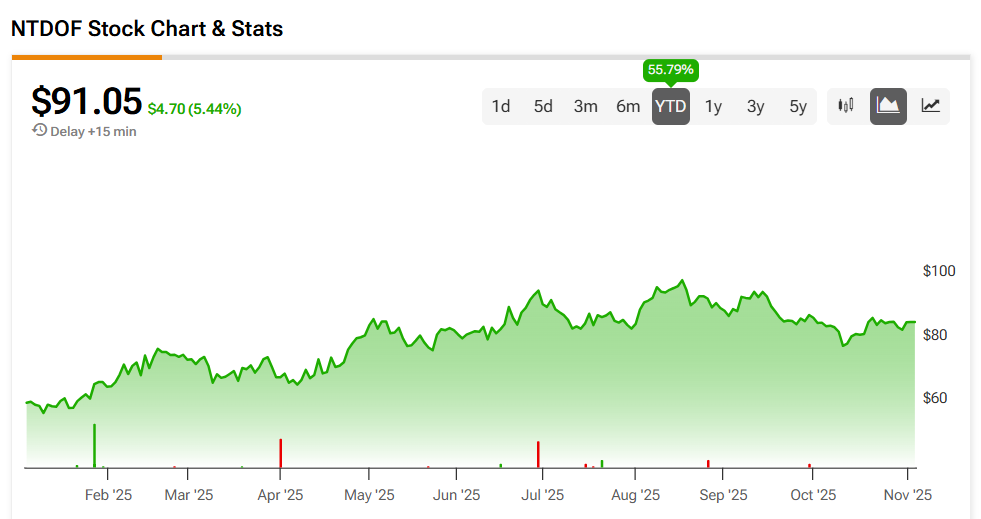Viewport: 981px width, 519px height.
Task: Change chart range to 3y
Action: pos(755,106)
